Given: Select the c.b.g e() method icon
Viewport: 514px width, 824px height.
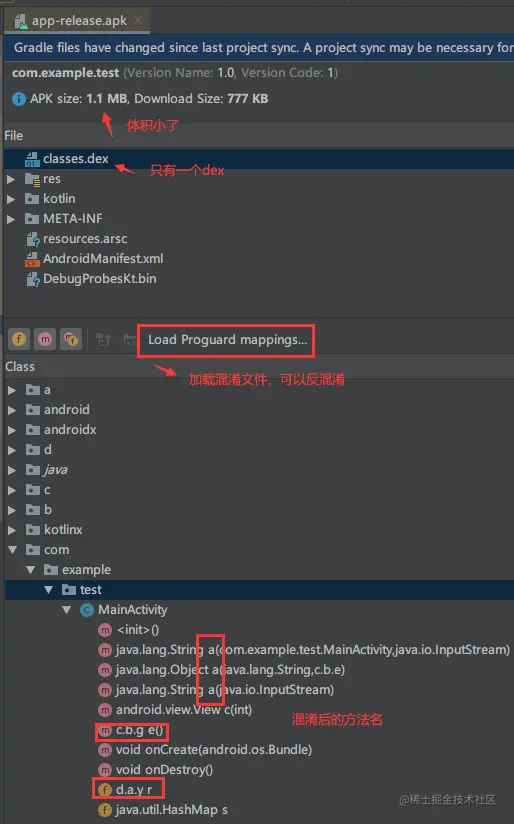Looking at the screenshot, I should [x=105, y=730].
